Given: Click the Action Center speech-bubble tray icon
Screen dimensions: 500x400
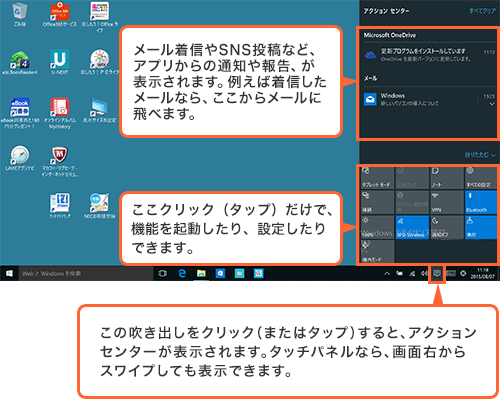Looking at the screenshot, I should pyautogui.click(x=437, y=274).
